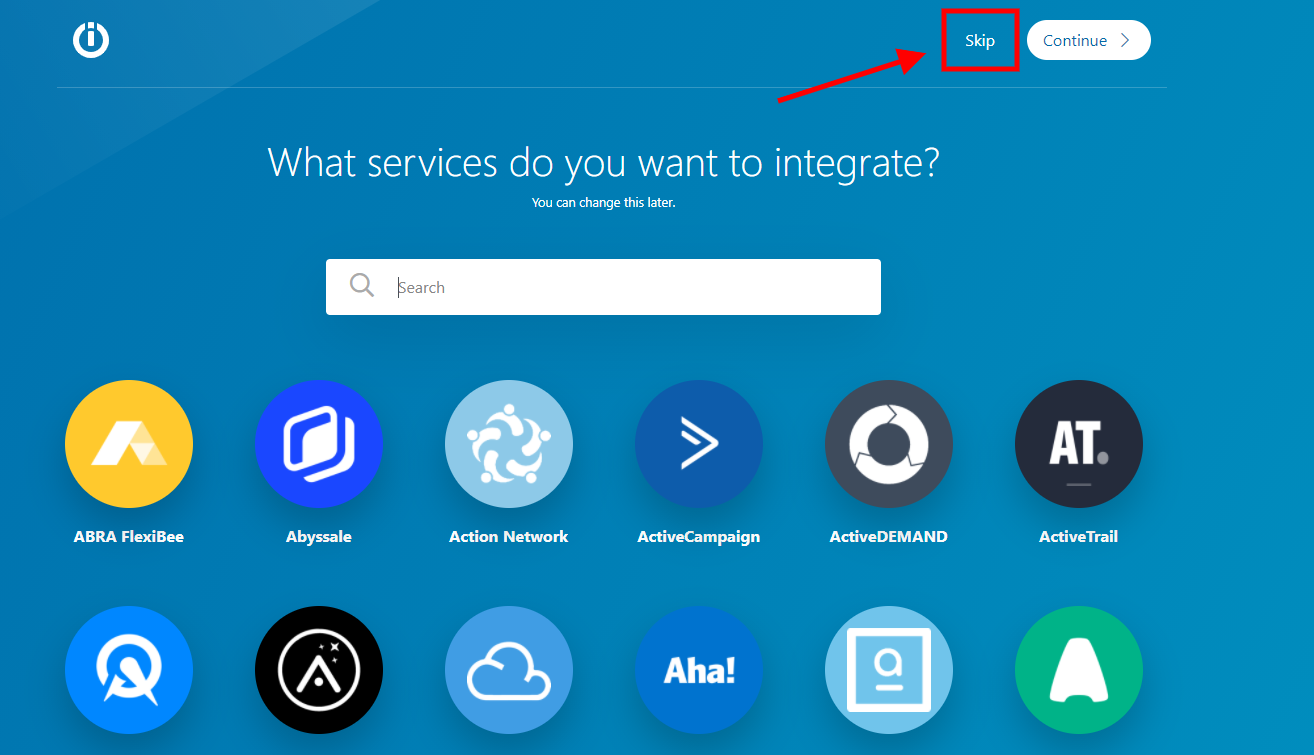Viewport: 1314px width, 755px height.
Task: Click the 'ActiveDEMAND' label text
Action: tap(889, 537)
